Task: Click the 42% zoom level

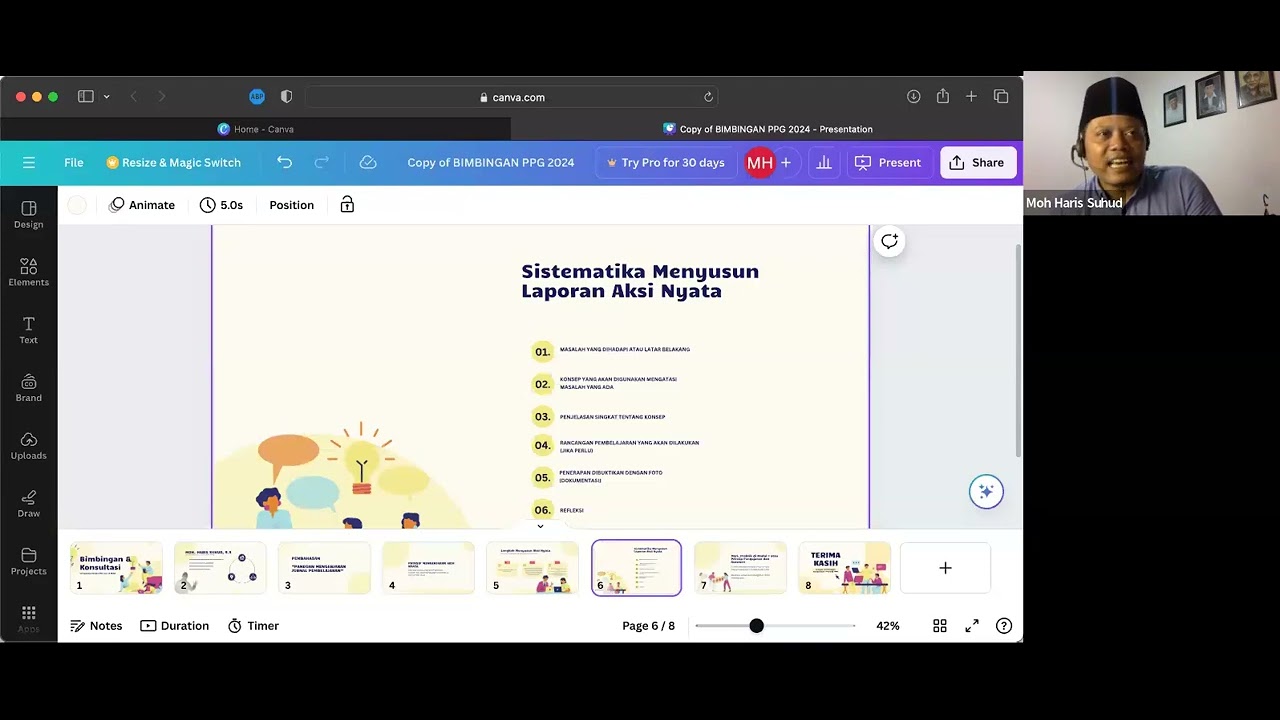Action: 888,626
